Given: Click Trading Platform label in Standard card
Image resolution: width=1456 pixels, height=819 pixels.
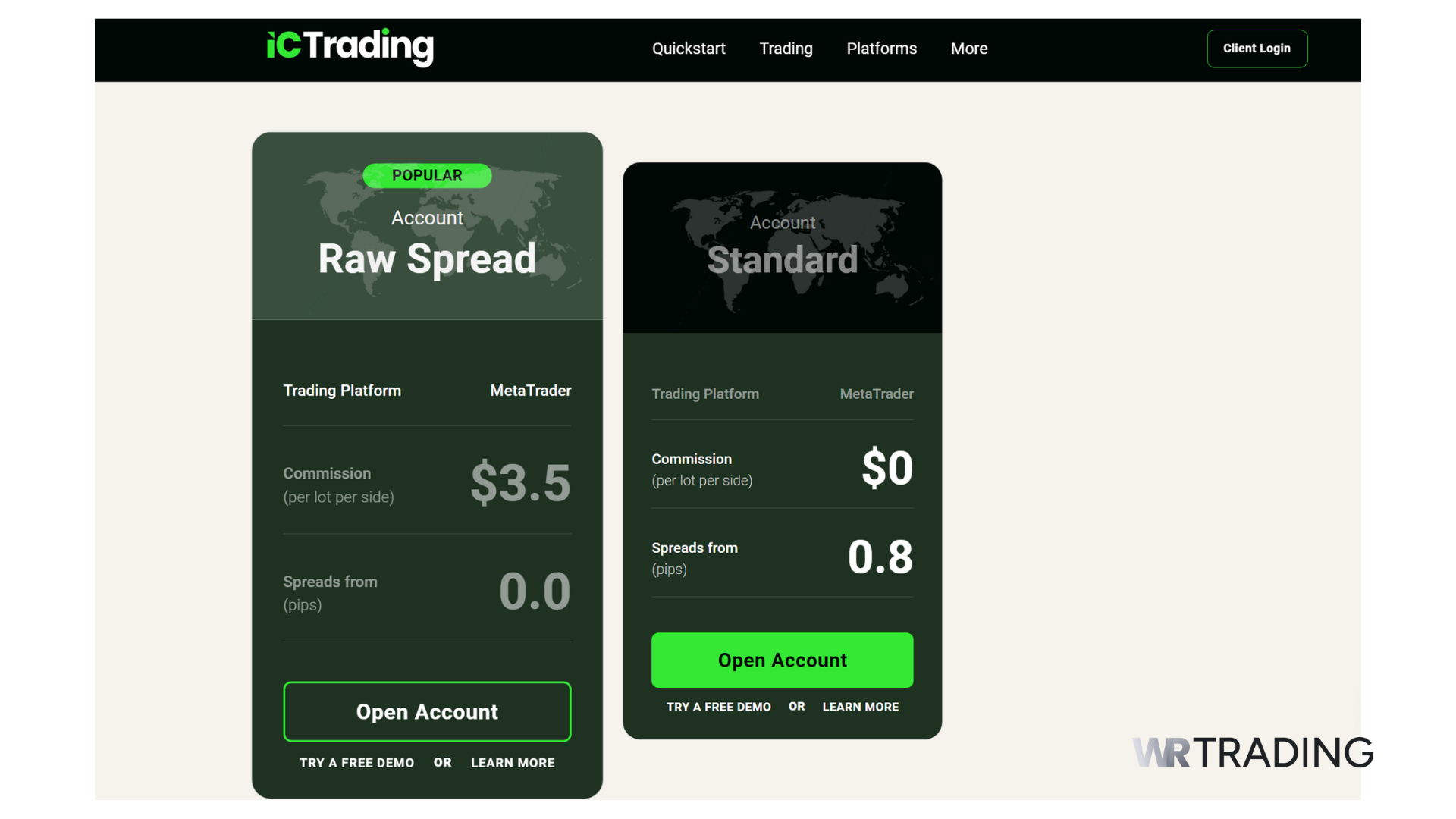Looking at the screenshot, I should coord(705,394).
